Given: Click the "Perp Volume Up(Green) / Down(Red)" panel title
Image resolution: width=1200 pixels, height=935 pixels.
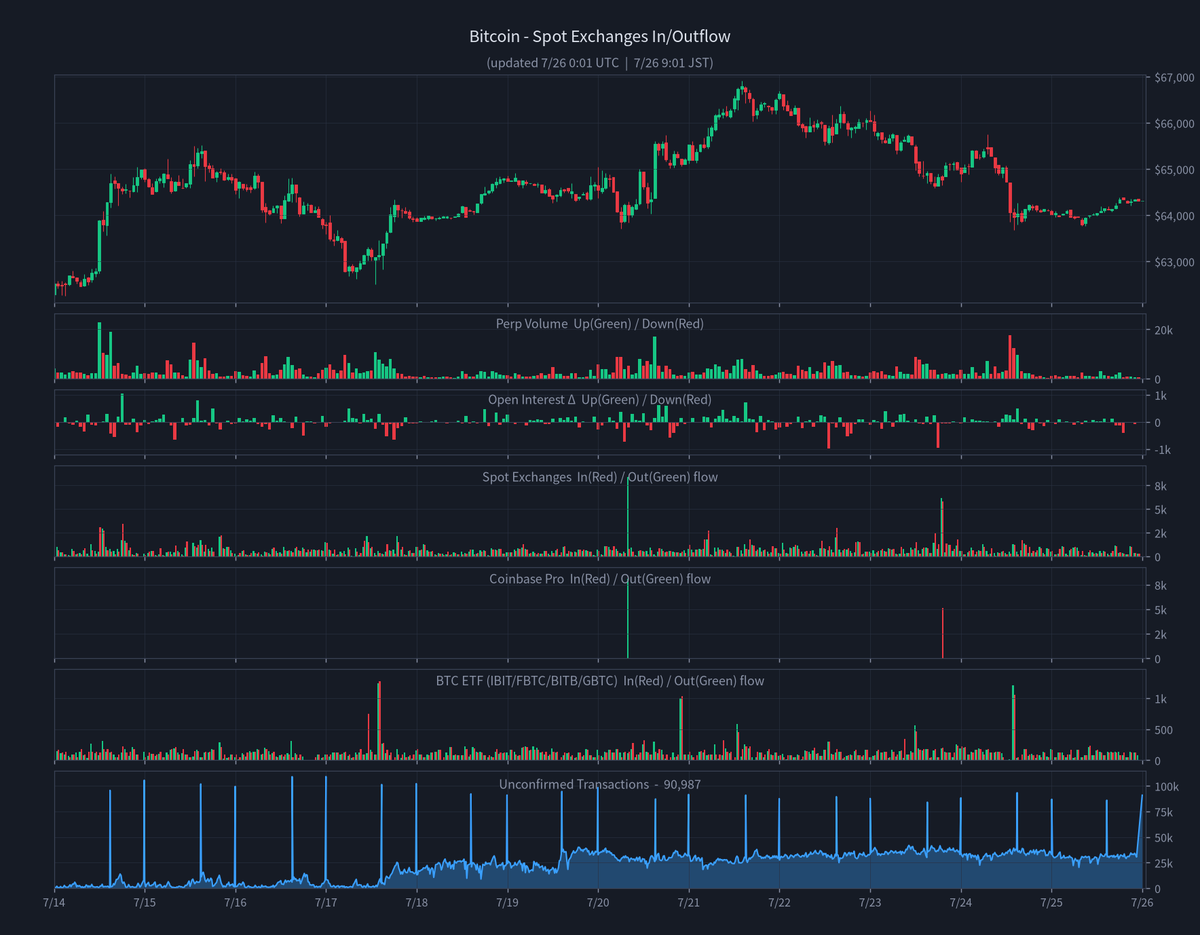Looking at the screenshot, I should tap(600, 323).
